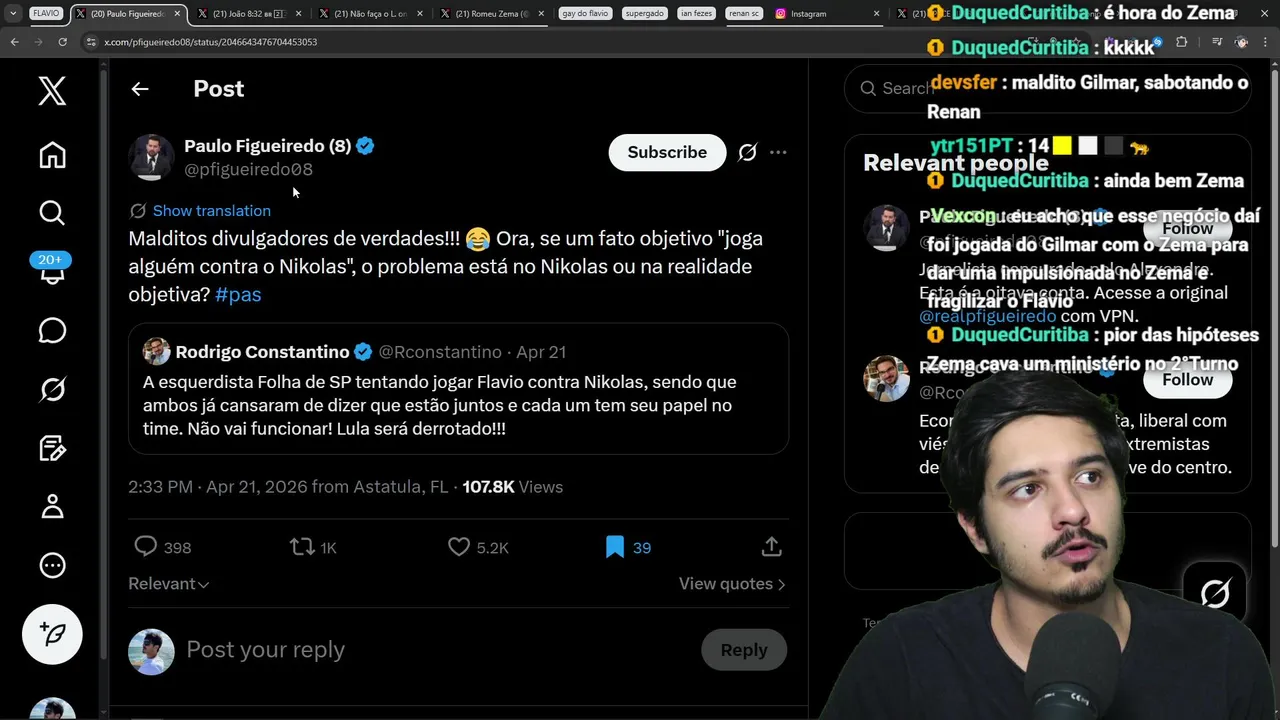Click the Subscribe button
The height and width of the screenshot is (720, 1280).
click(x=667, y=152)
